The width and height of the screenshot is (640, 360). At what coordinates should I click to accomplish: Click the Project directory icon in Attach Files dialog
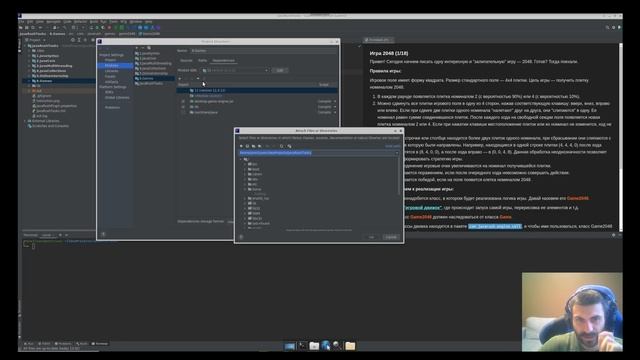[253, 146]
